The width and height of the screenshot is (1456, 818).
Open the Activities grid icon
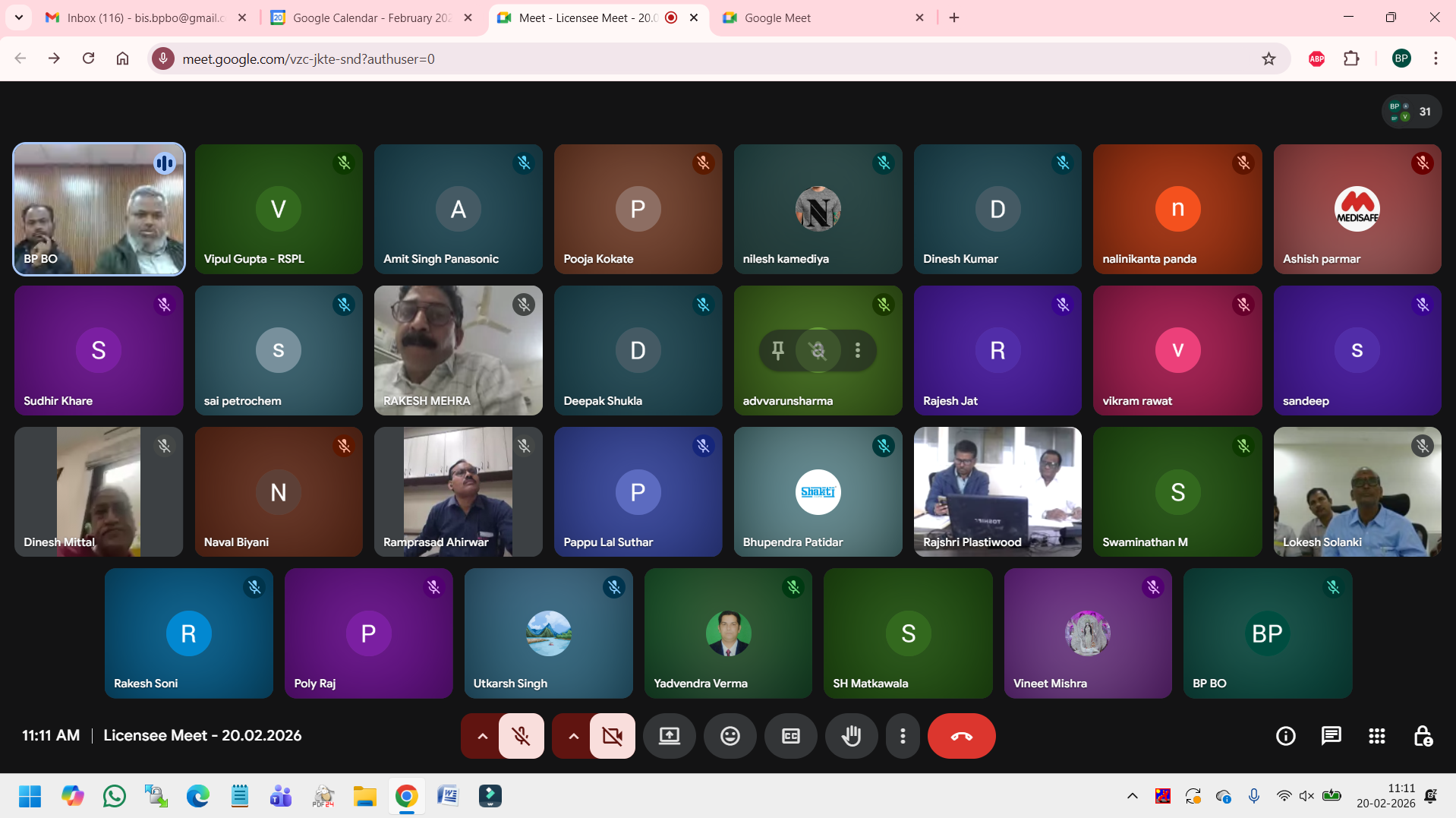click(1376, 735)
